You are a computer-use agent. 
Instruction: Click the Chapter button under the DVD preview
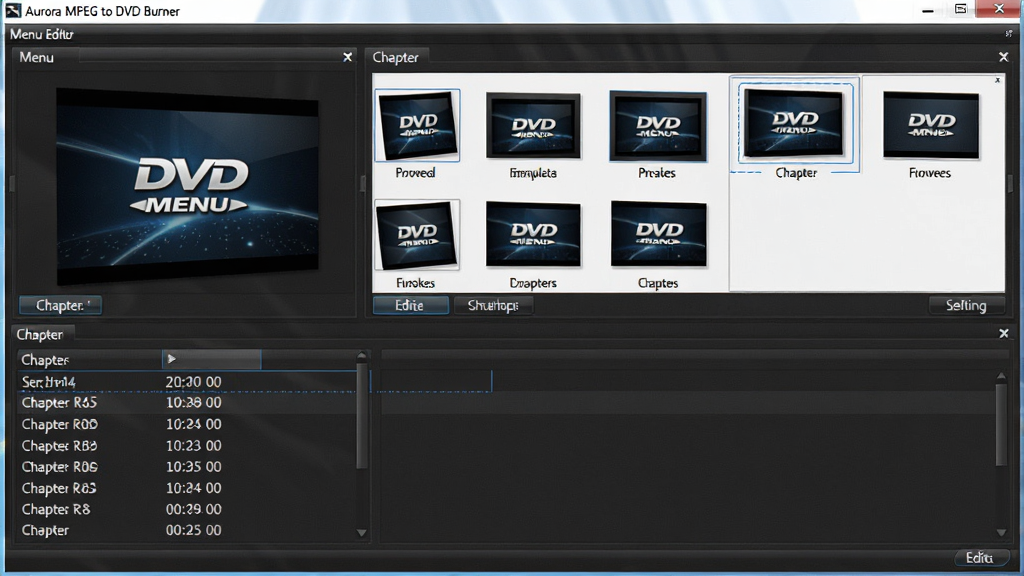[x=60, y=305]
